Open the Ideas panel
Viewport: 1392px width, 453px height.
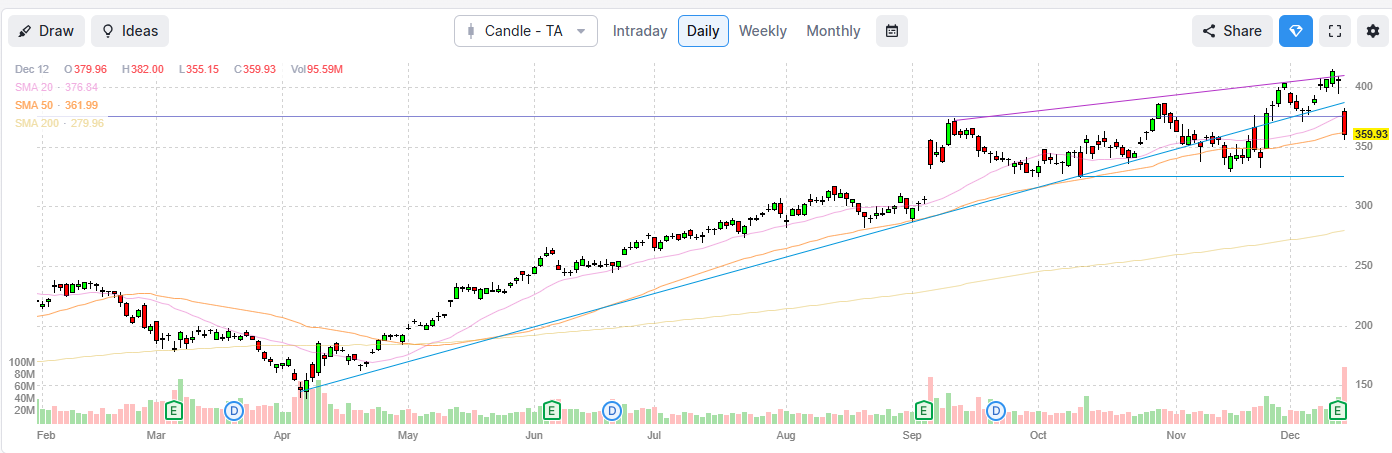point(130,31)
